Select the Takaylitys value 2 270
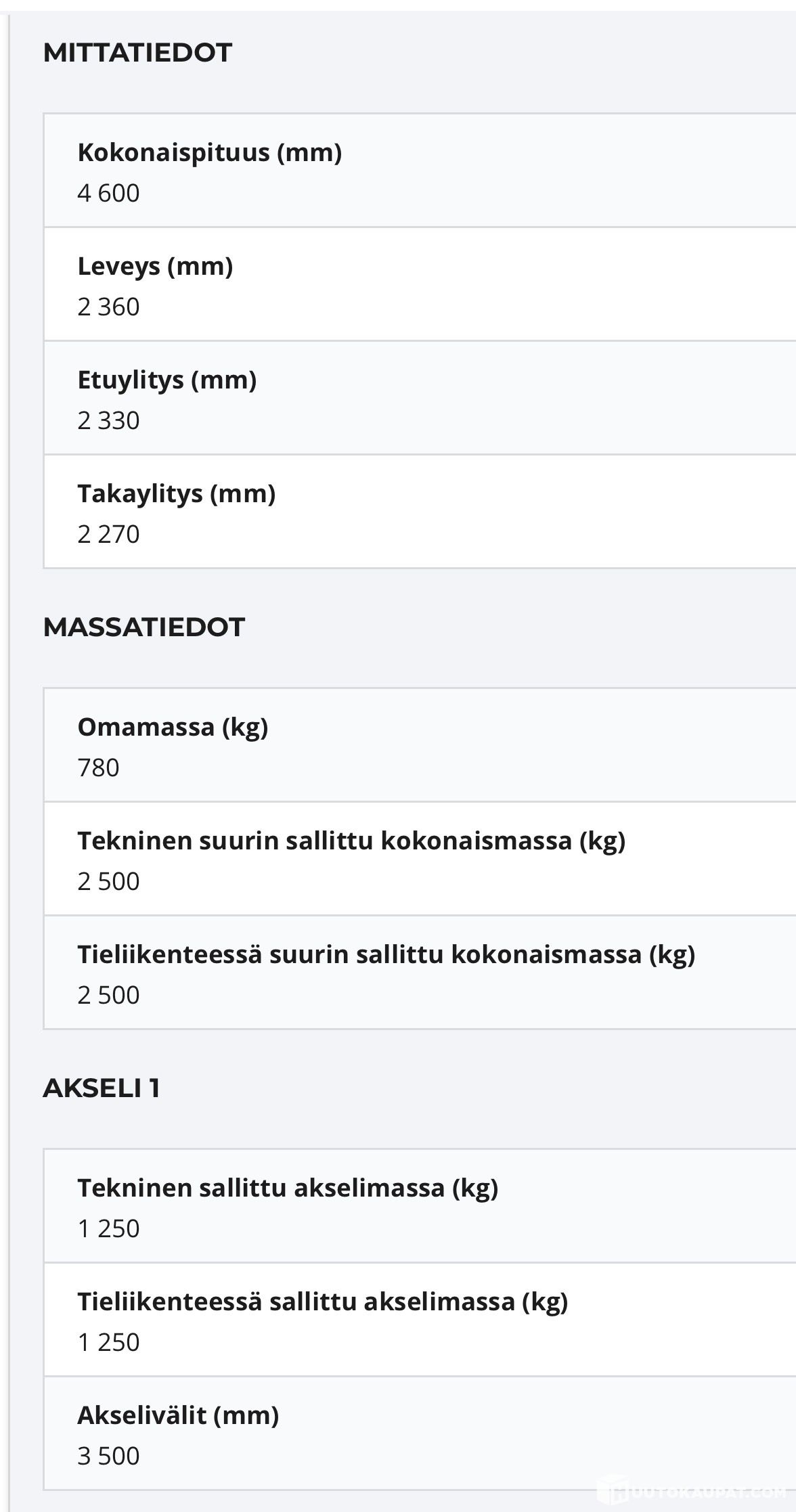This screenshot has height=1512, width=796. [x=108, y=535]
